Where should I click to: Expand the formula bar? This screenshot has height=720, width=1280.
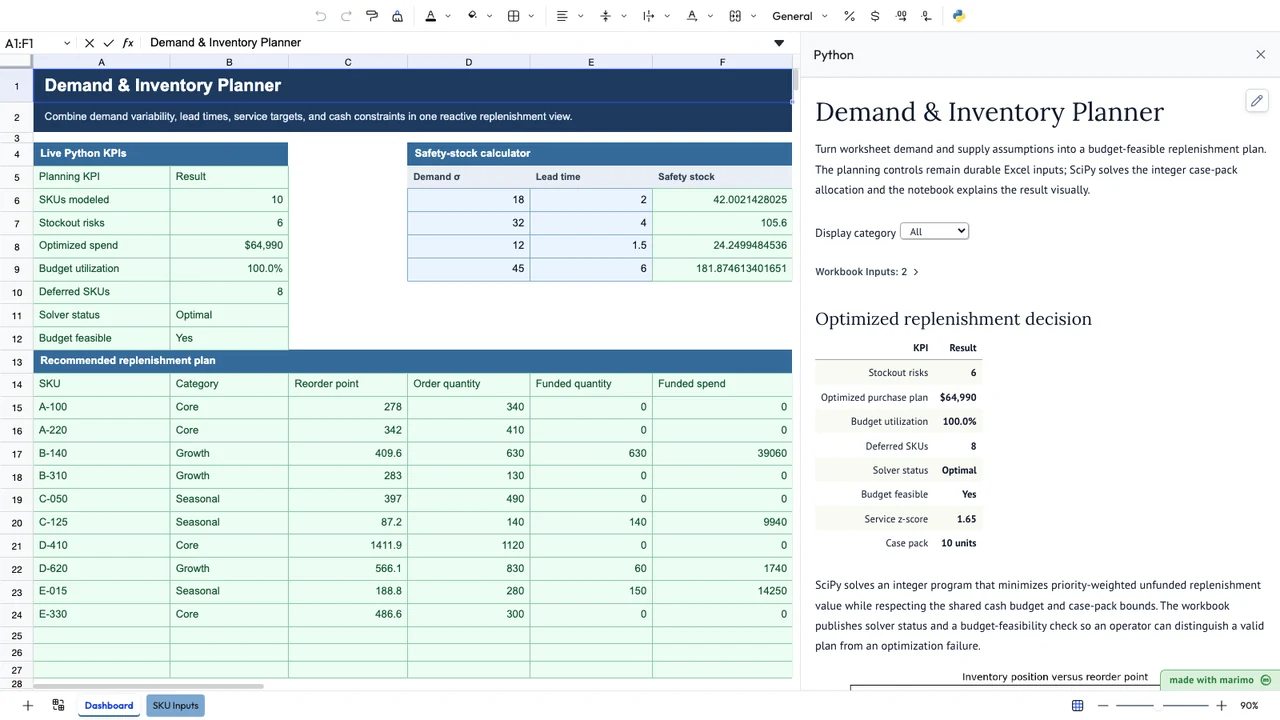(x=779, y=43)
